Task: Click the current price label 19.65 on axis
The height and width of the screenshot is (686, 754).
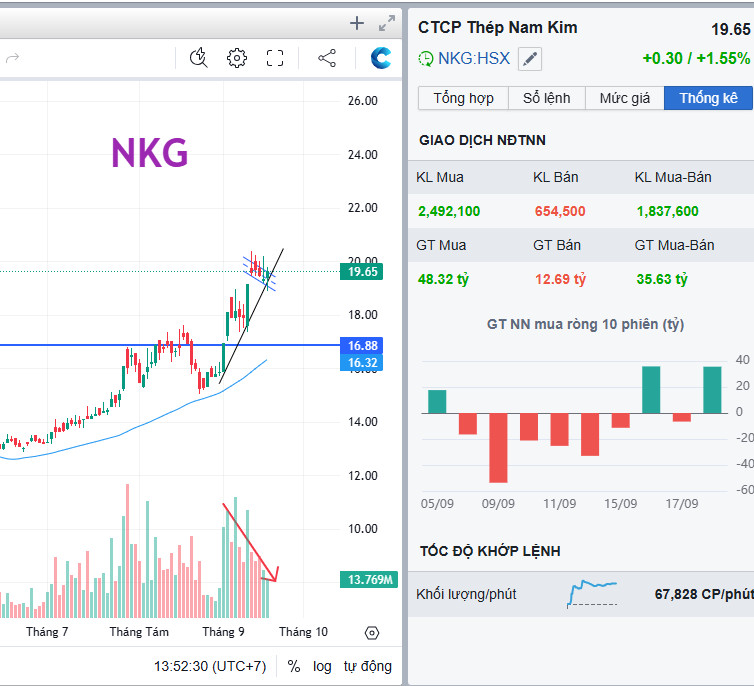Action: 362,272
